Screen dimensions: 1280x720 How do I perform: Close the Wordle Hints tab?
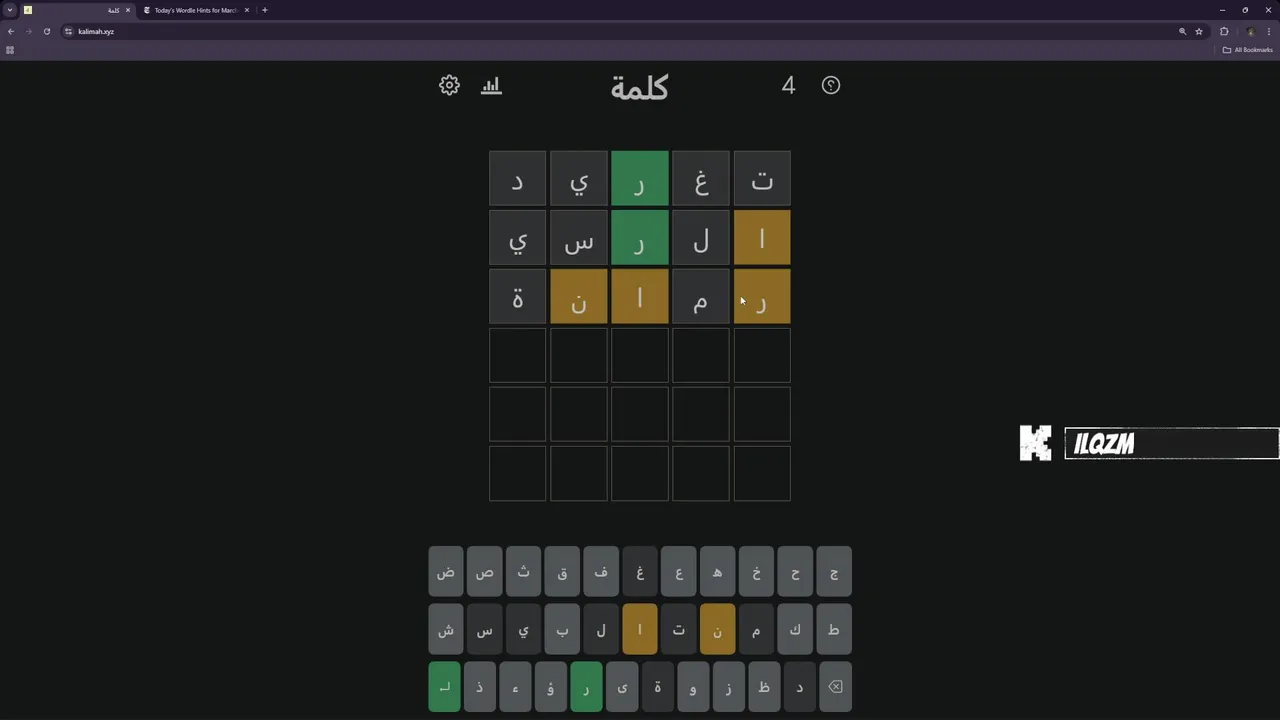click(x=247, y=10)
